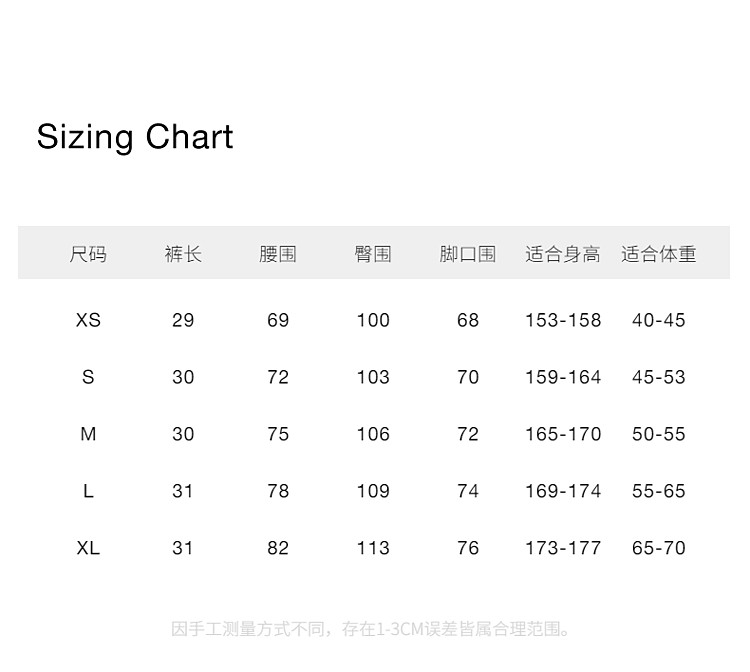Click the 裤长 column header
This screenshot has height=672, width=750.
point(183,254)
